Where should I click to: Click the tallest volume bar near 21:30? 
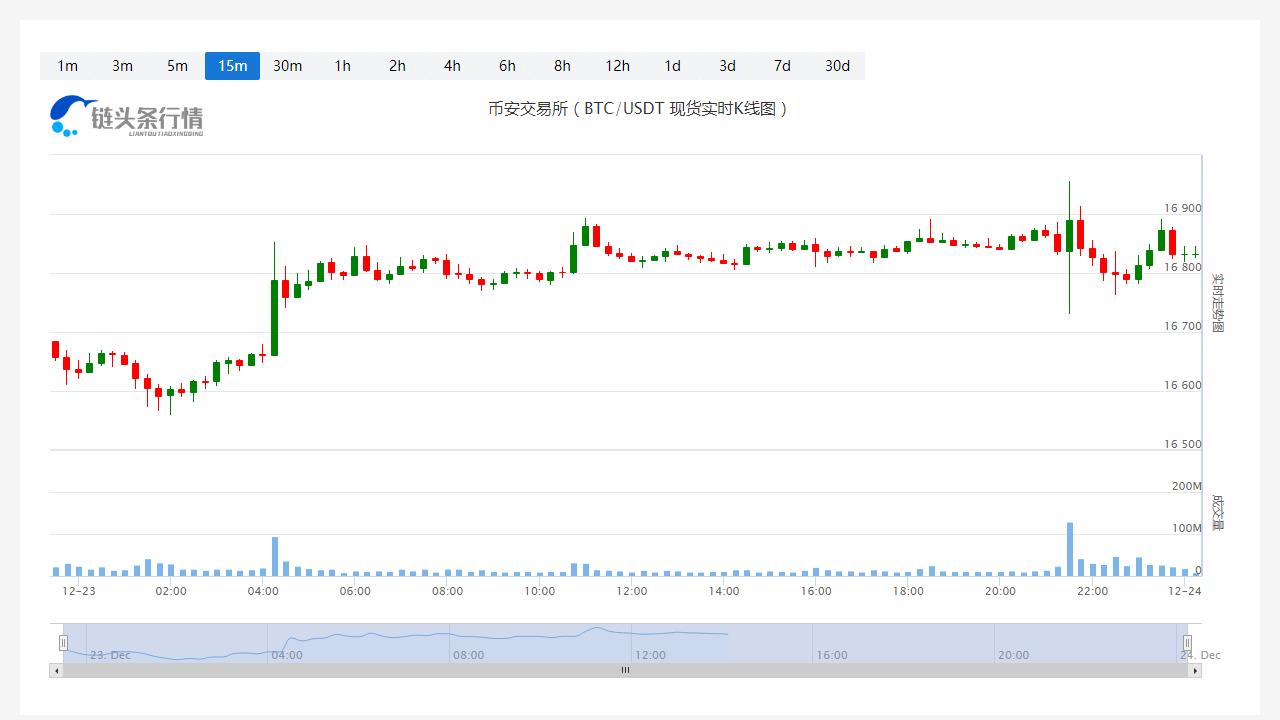(1069, 550)
